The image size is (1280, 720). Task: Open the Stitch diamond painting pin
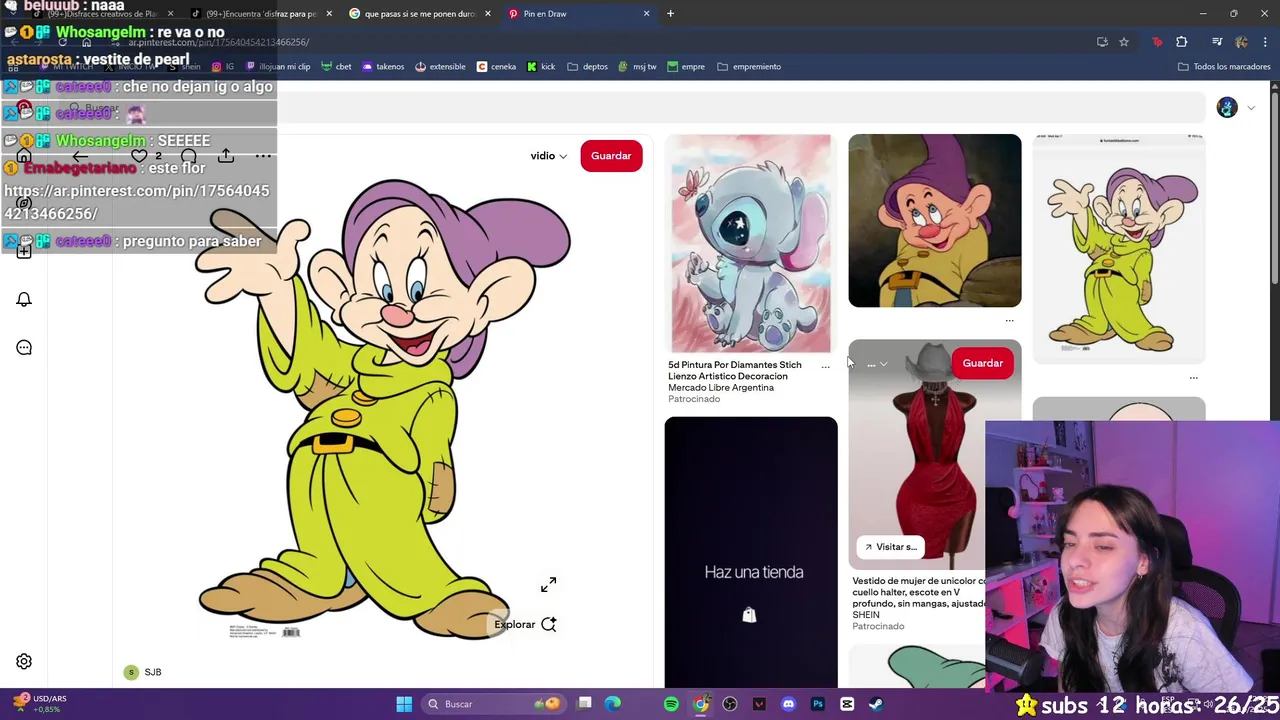(751, 244)
